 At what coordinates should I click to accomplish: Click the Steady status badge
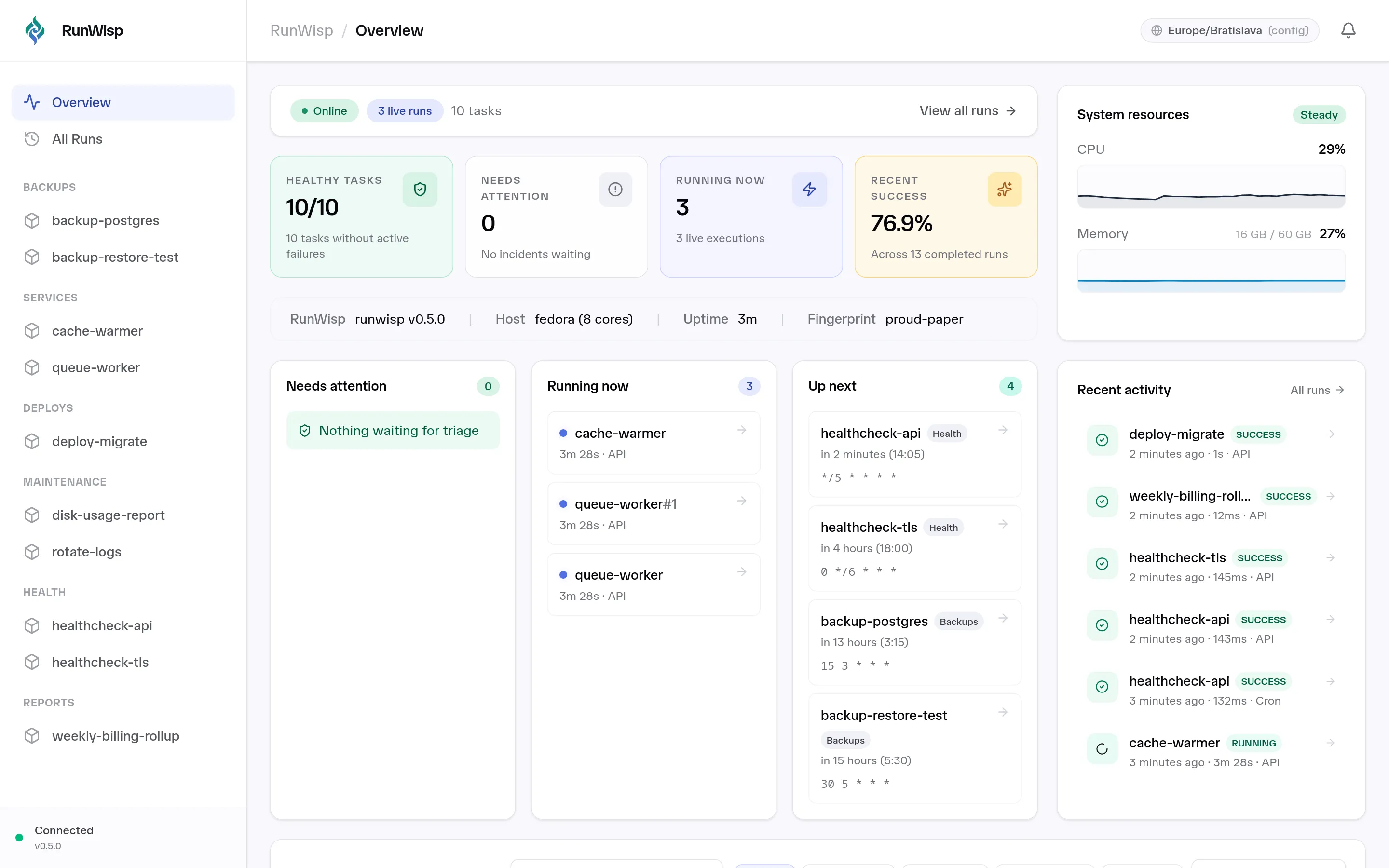(x=1319, y=115)
